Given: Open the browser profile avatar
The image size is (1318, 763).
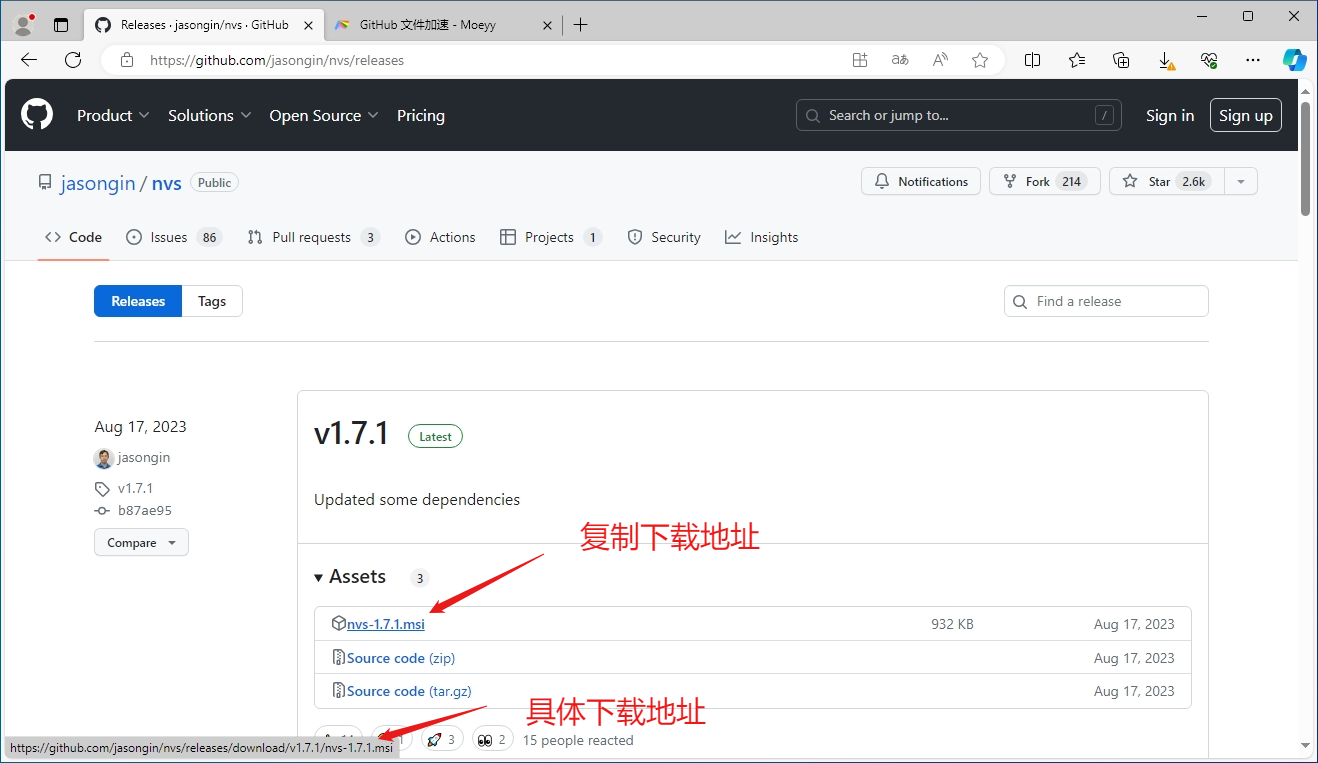Looking at the screenshot, I should pyautogui.click(x=24, y=24).
